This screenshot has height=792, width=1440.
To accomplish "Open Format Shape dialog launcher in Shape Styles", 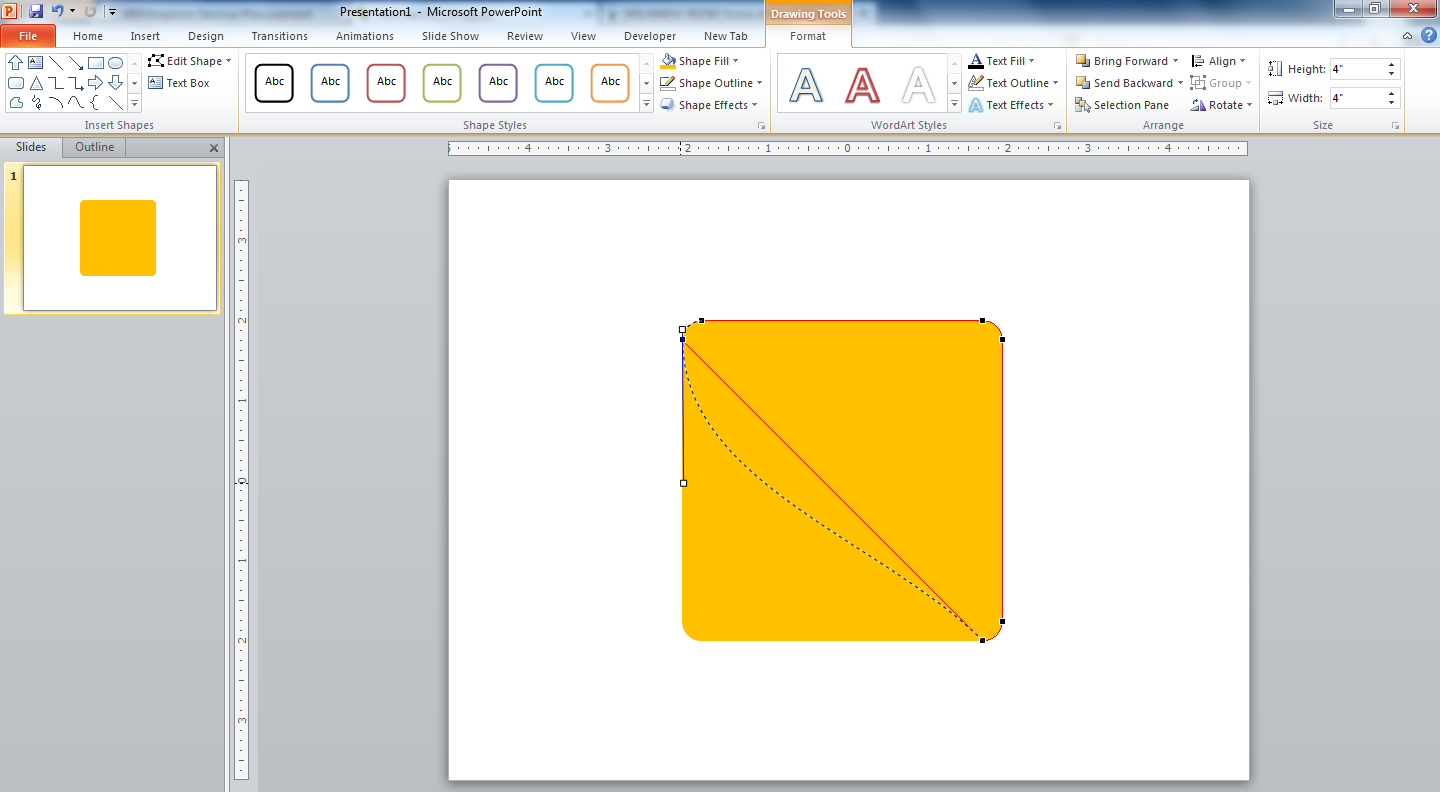I will coord(761,126).
